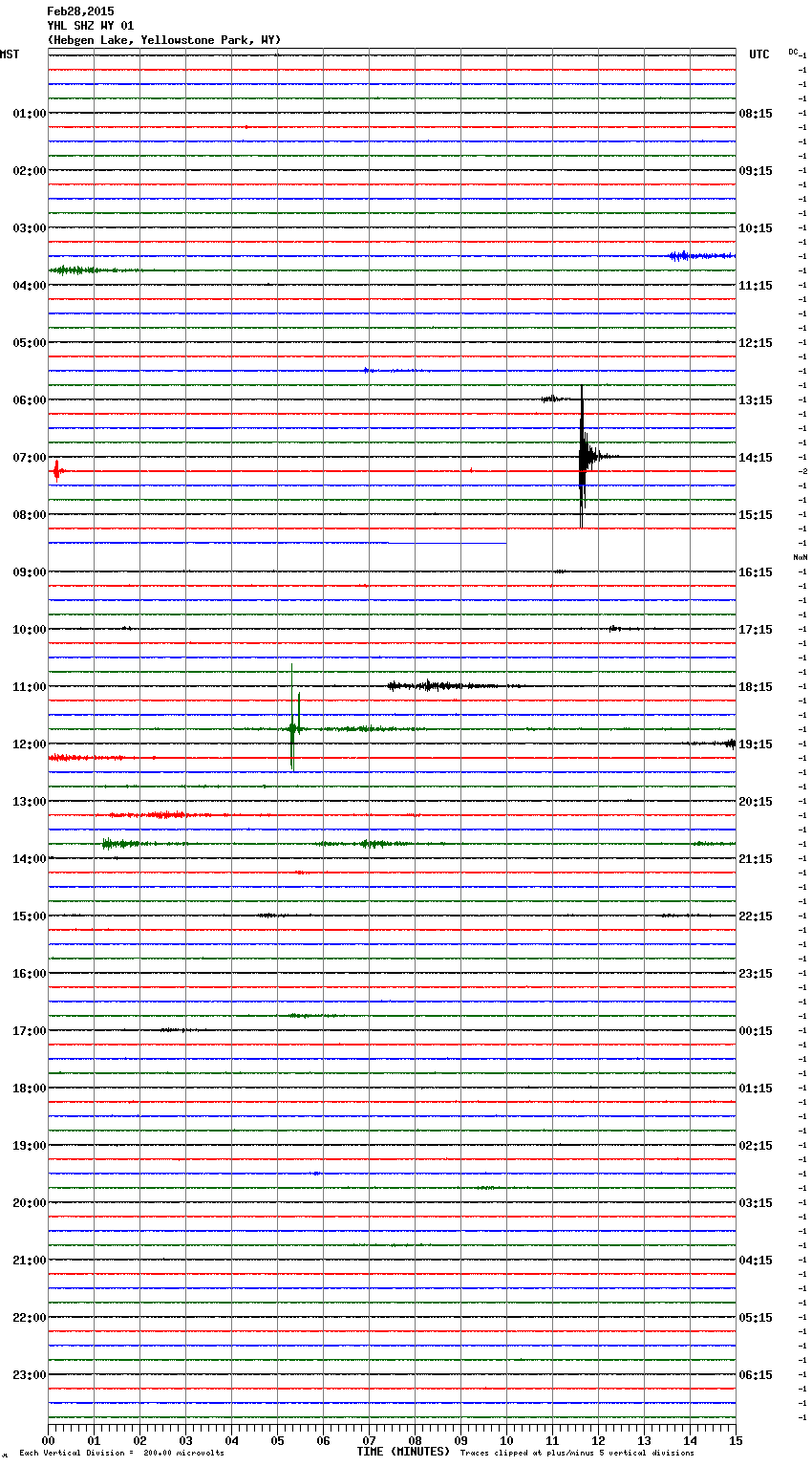Screen dimensions: 812x1466
Task: Click the Each Vertical Division microvolts note
Action: [x=121, y=1454]
